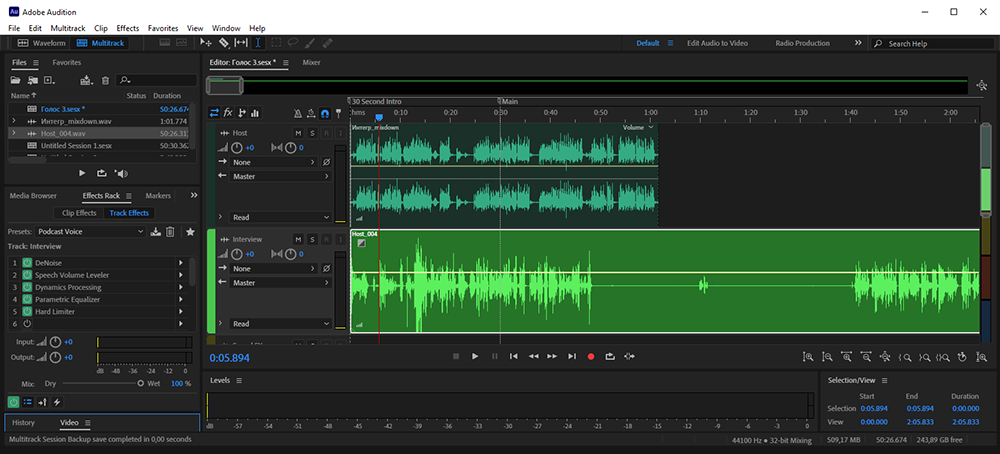The width and height of the screenshot is (1000, 454).
Task: Open Interview track automation mode Read dropdown
Action: pos(281,324)
